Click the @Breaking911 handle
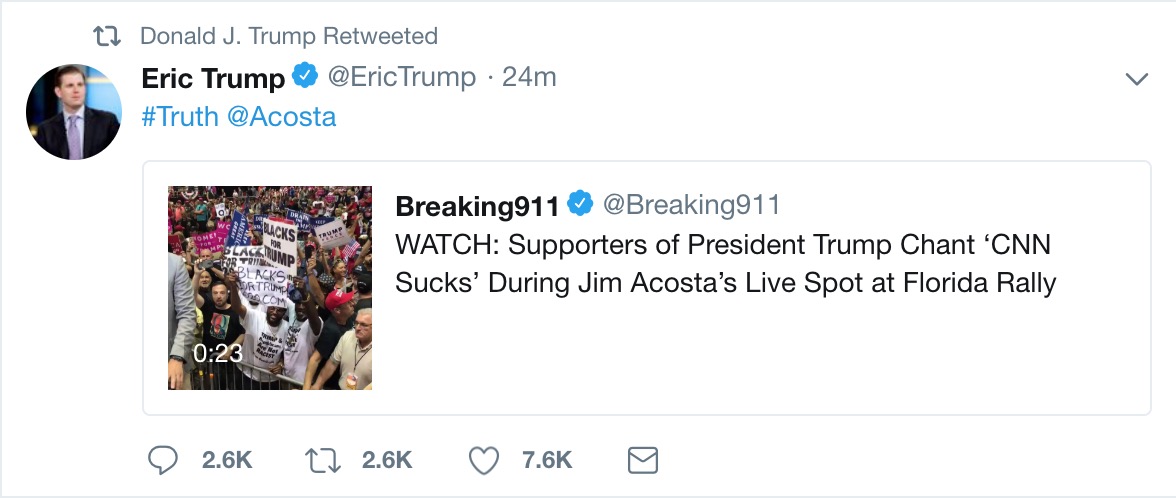 point(690,205)
